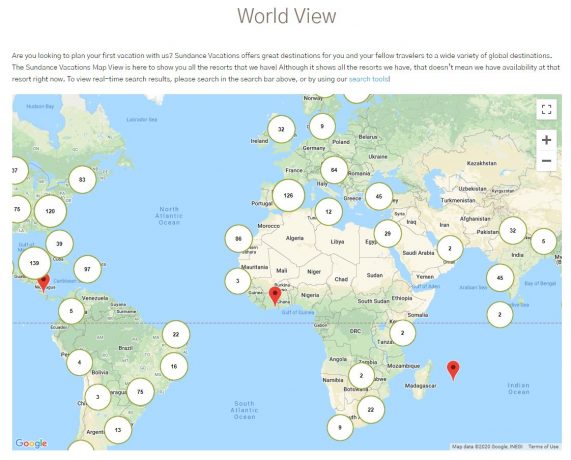
Task: Open the 83 cluster in northeastern US
Action: click(x=82, y=179)
